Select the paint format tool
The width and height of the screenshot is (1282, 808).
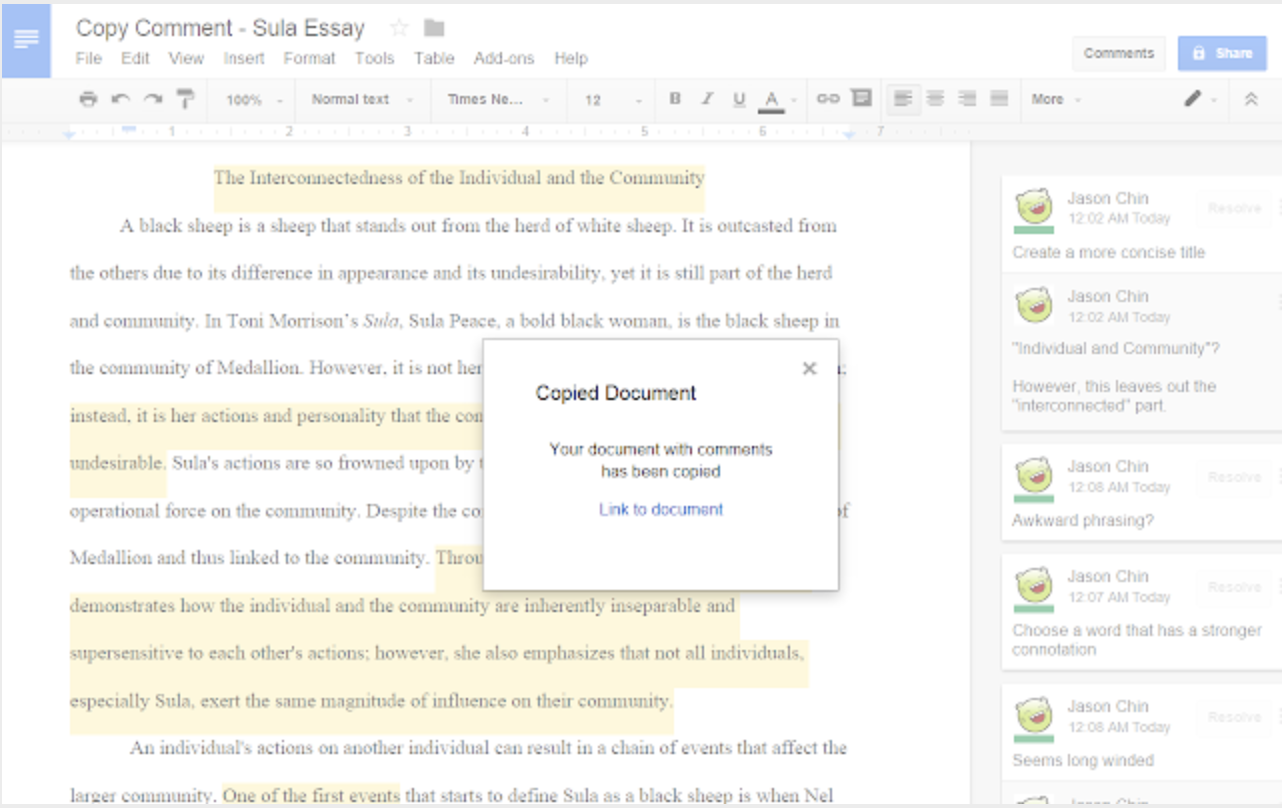[x=185, y=99]
